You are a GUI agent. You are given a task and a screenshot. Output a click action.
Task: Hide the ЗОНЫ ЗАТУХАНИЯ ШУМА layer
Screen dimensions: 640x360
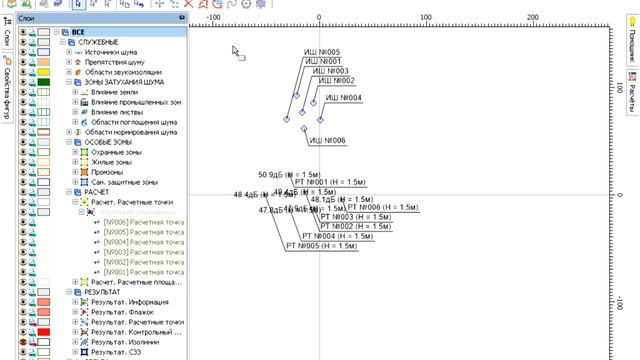pyautogui.click(x=23, y=82)
